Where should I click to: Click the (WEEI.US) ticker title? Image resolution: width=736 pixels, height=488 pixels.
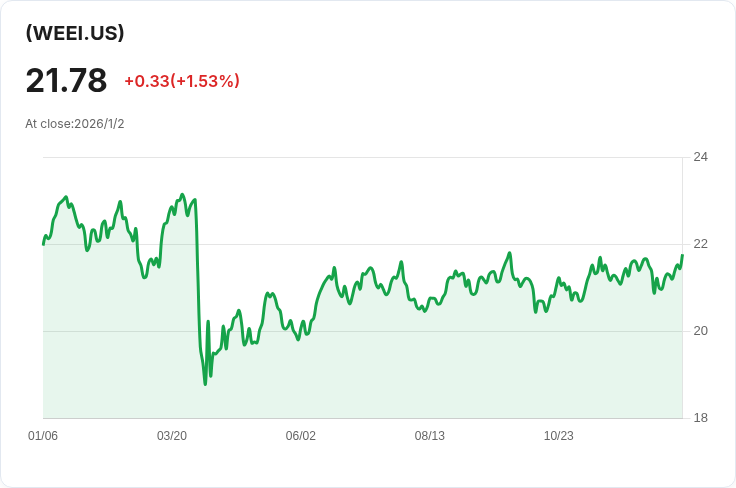[75, 33]
